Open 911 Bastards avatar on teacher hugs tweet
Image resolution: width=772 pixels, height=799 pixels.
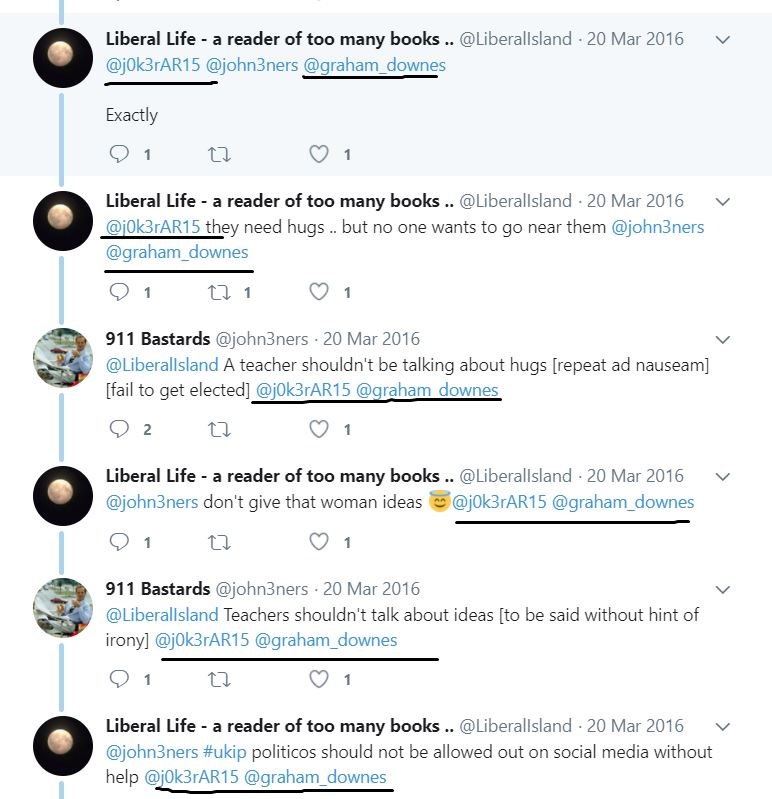[x=63, y=358]
